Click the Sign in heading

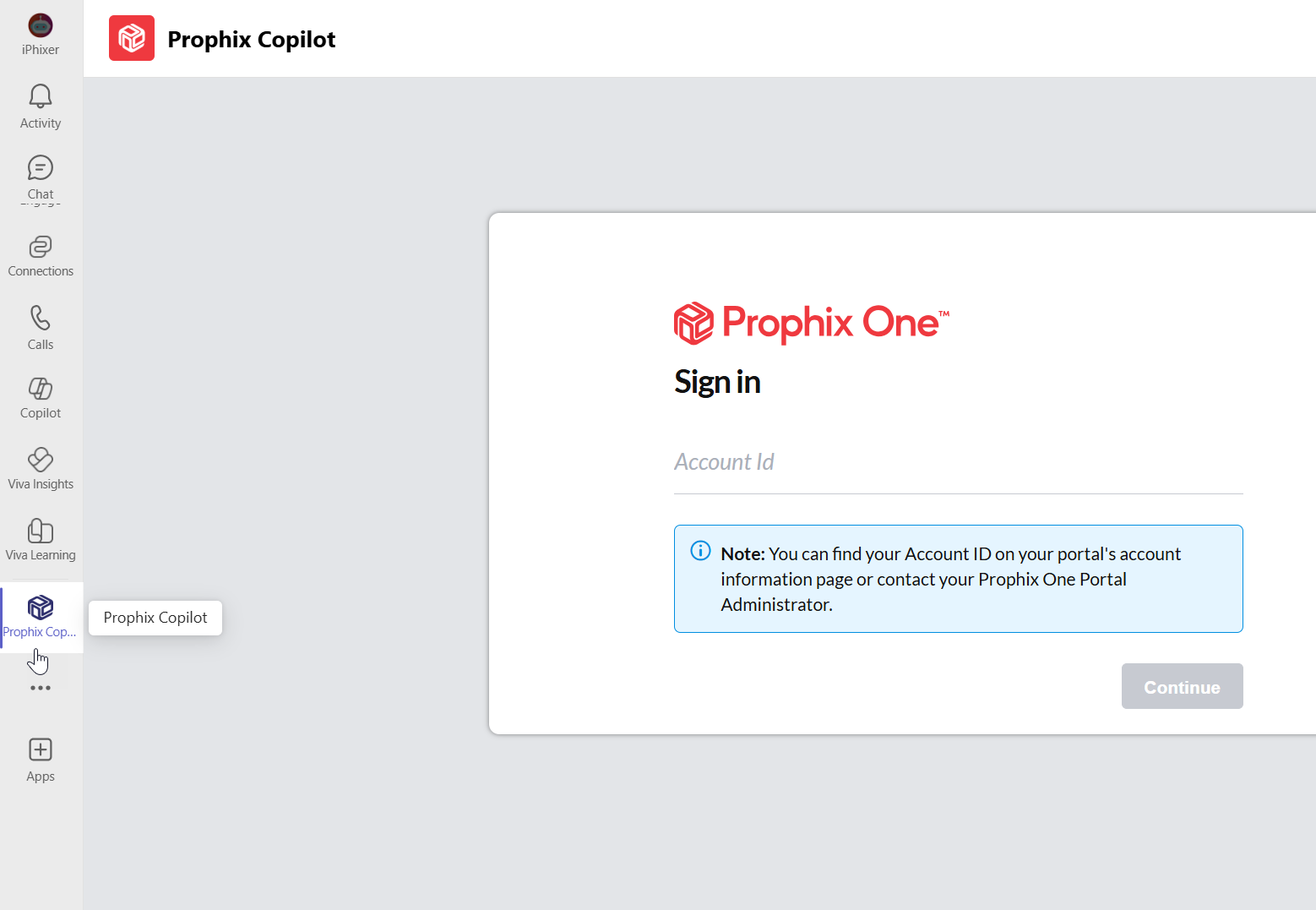[x=717, y=382]
